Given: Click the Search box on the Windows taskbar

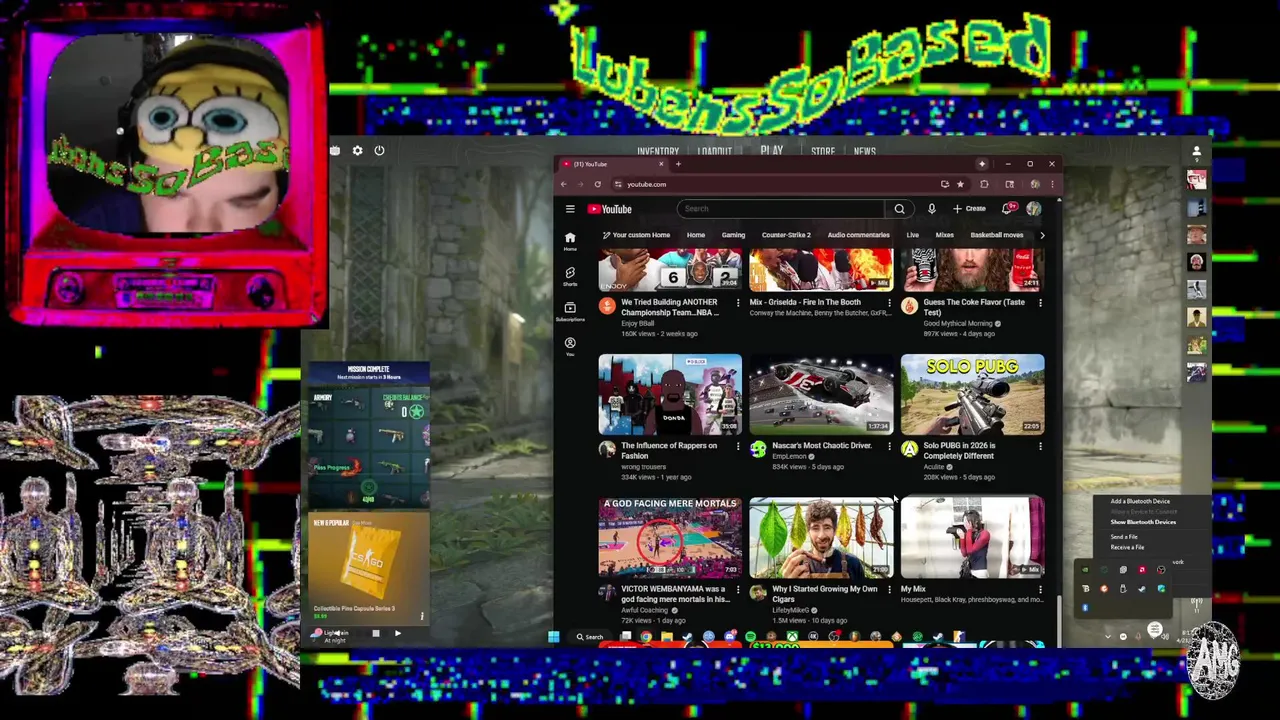Looking at the screenshot, I should 590,637.
